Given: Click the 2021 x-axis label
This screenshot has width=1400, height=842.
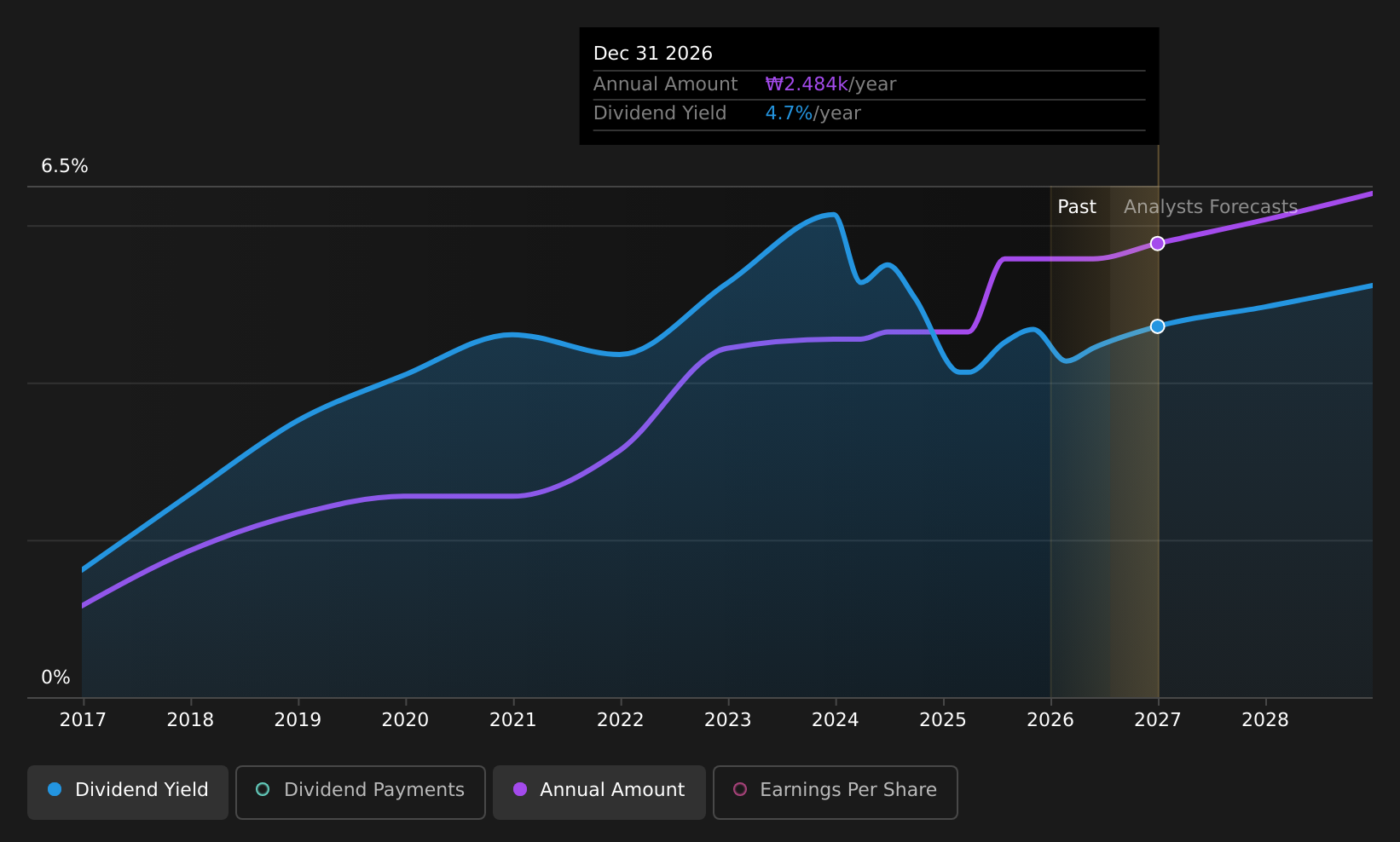Looking at the screenshot, I should coord(512,720).
